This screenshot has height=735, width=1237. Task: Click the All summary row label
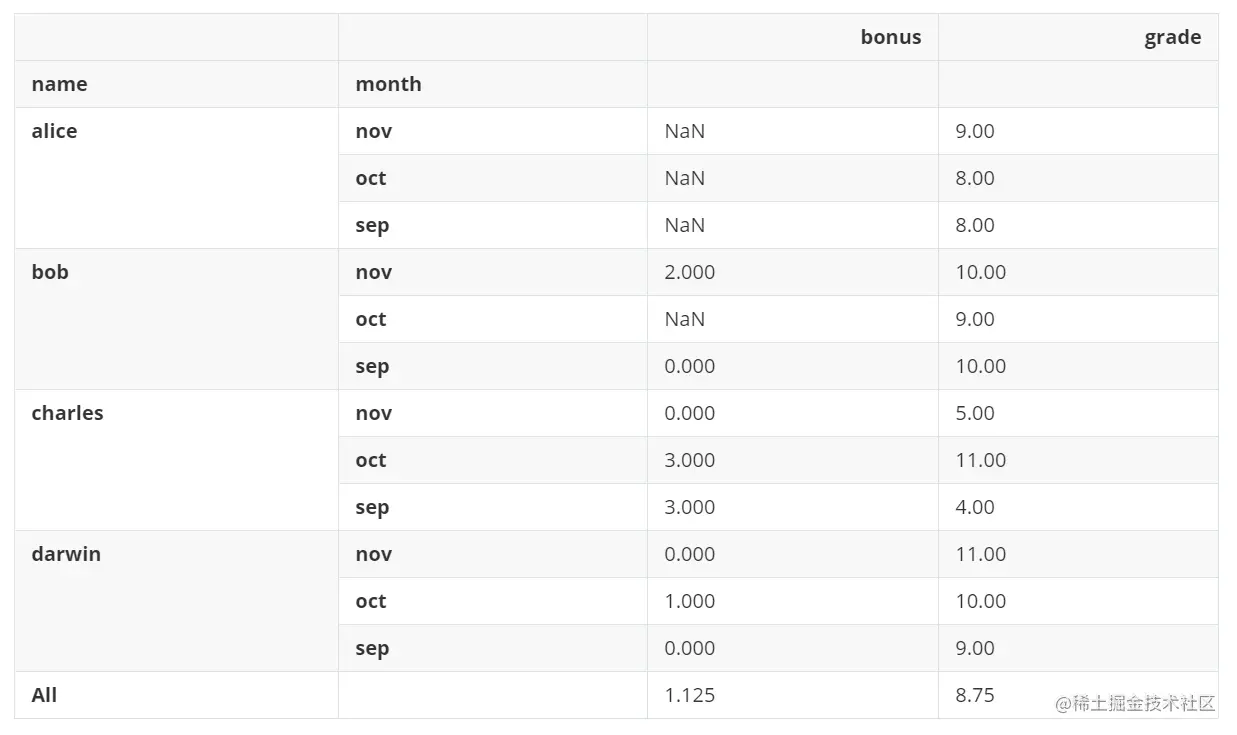click(44, 696)
